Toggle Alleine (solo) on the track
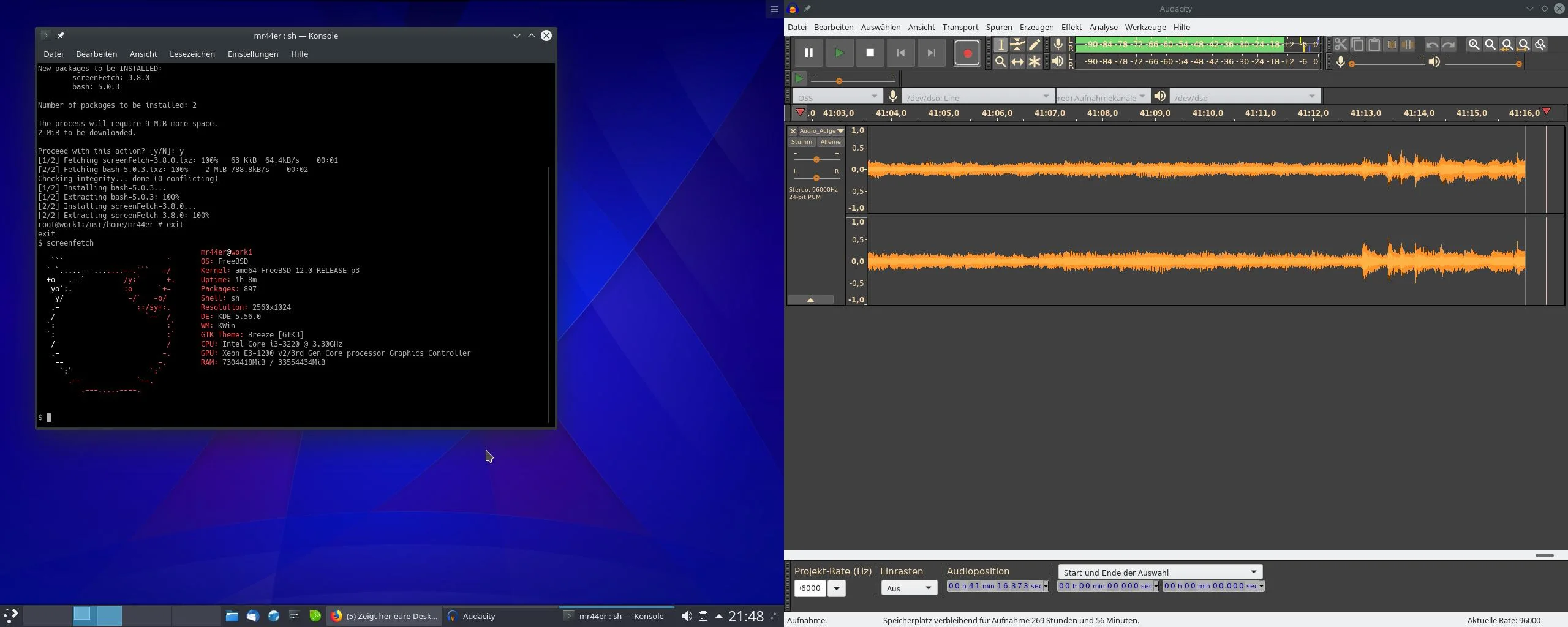Viewport: 1568px width, 627px height. (831, 142)
